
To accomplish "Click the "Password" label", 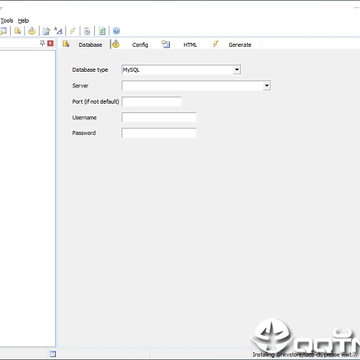I will [x=84, y=133].
